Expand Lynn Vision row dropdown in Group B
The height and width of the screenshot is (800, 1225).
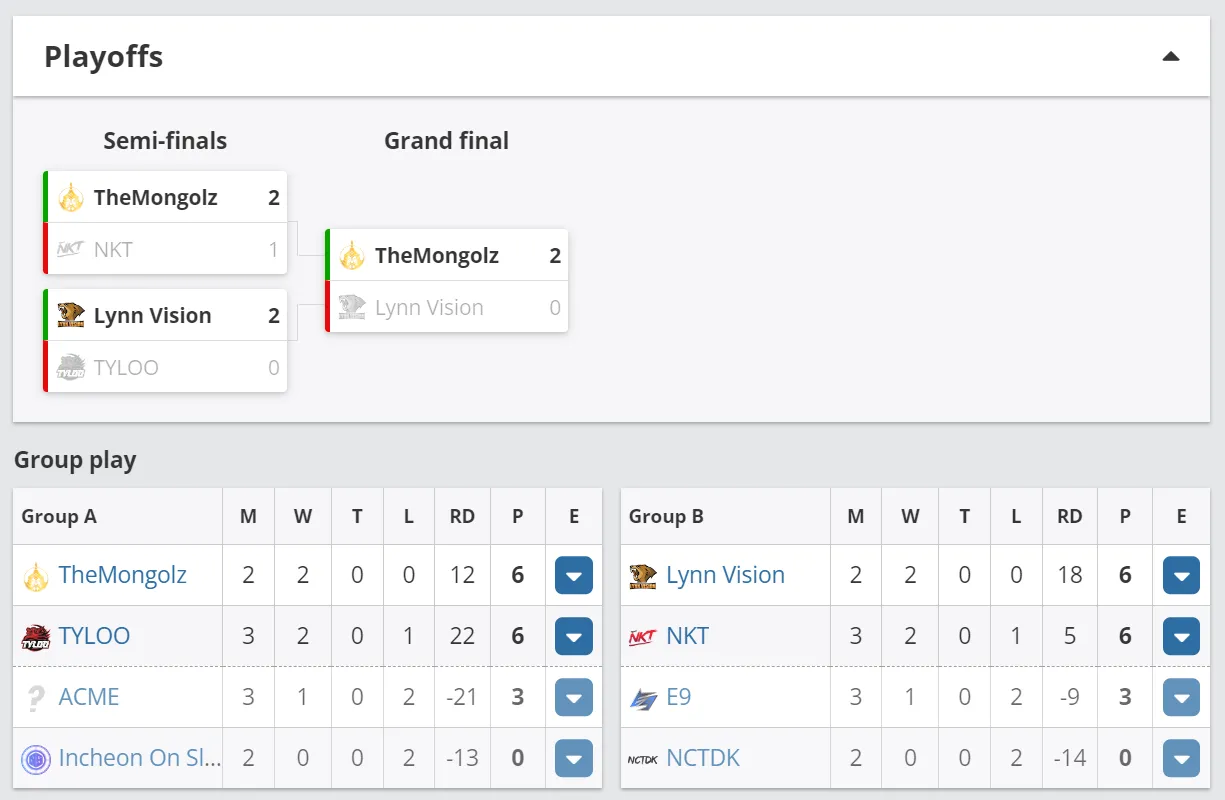point(1181,576)
